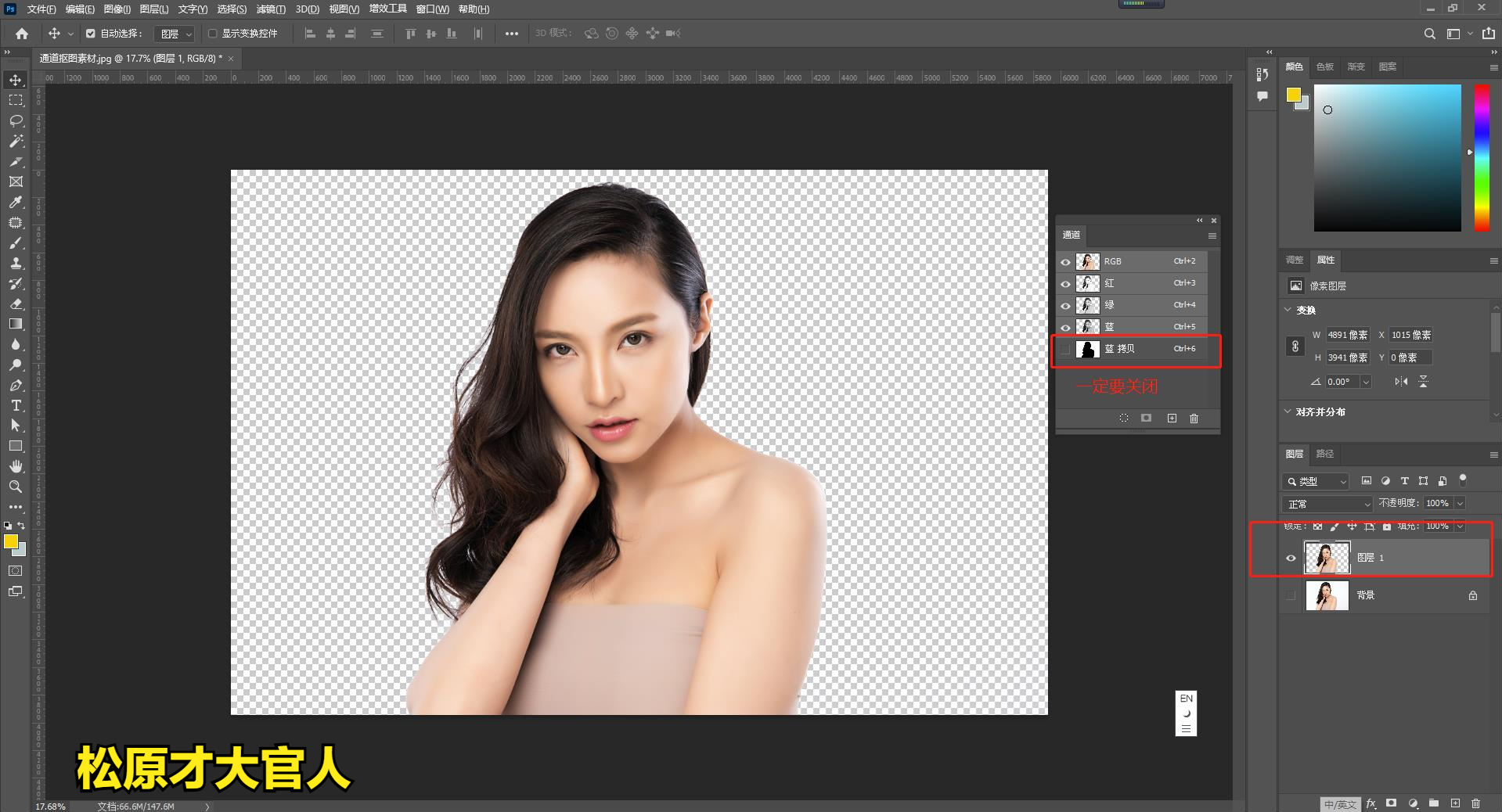Hide the 图层 1 layer visibility
Screen dimensions: 1502x812
tap(1291, 558)
